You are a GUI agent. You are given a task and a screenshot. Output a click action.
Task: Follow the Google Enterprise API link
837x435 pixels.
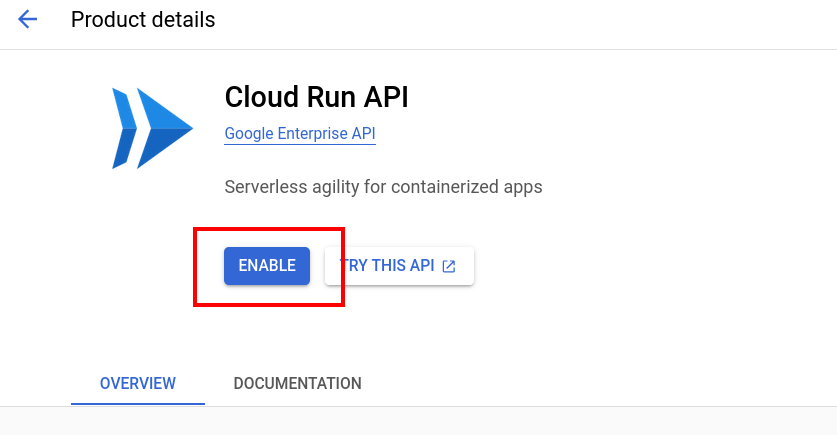(x=300, y=133)
